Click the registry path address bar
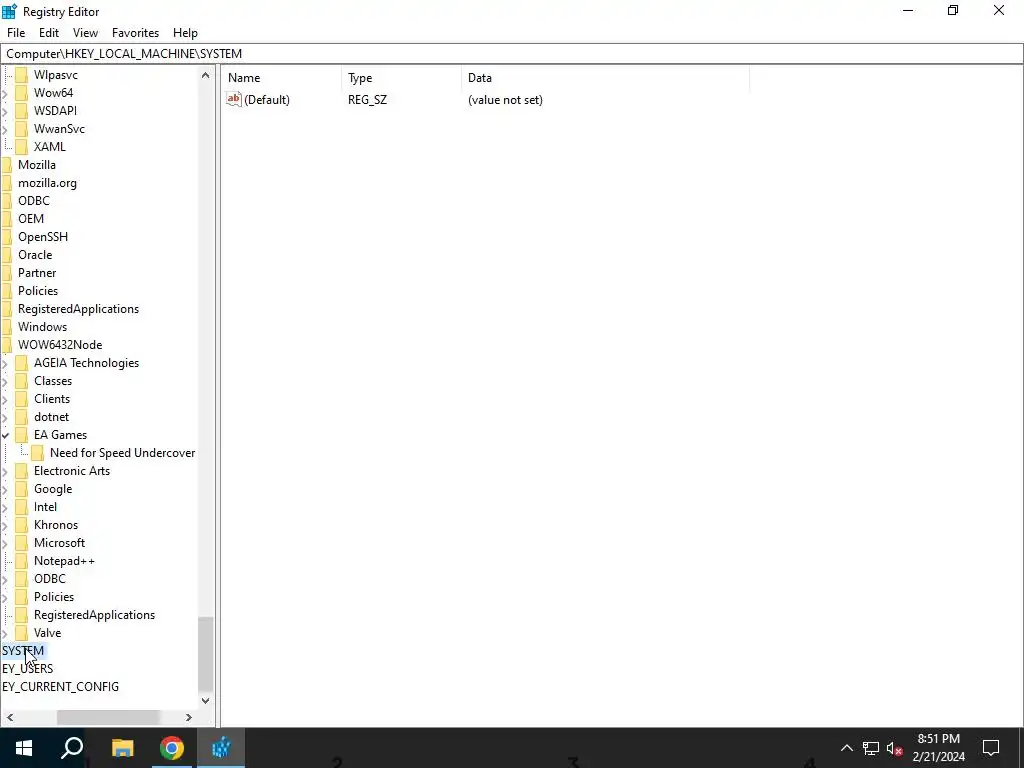Image resolution: width=1024 pixels, height=768 pixels. pyautogui.click(x=511, y=54)
